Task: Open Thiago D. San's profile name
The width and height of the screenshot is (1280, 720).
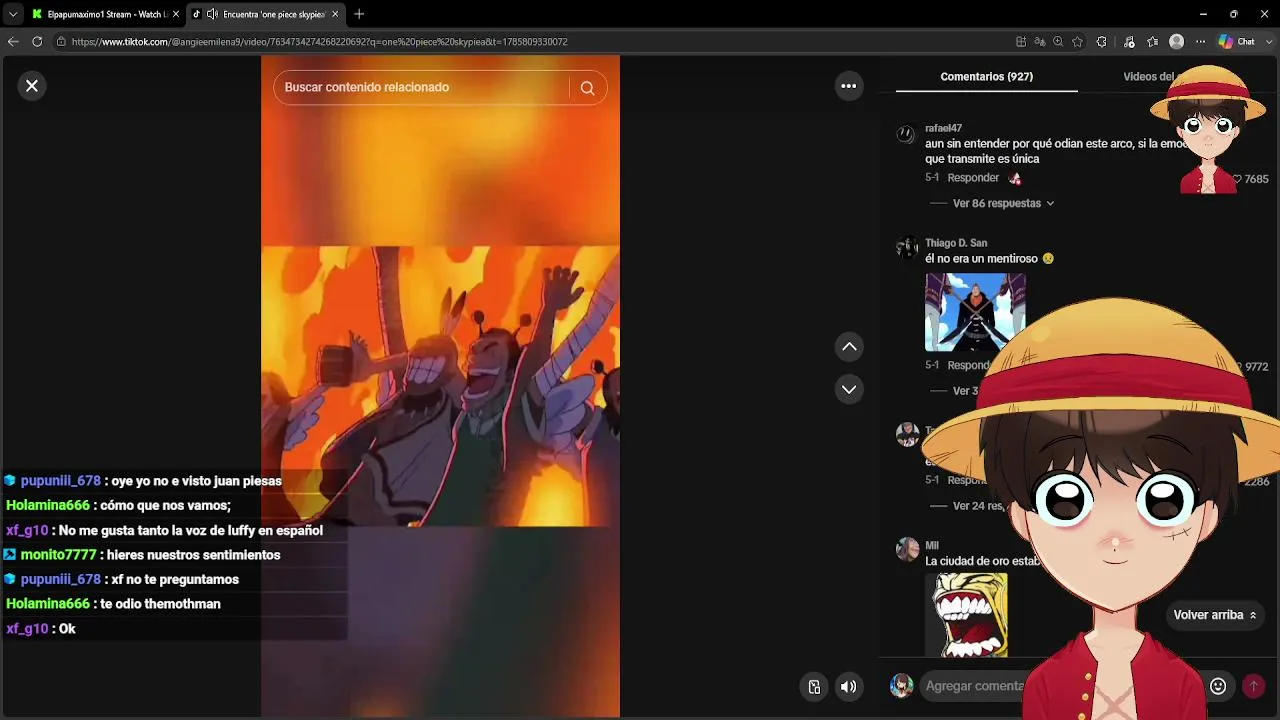Action: (956, 243)
